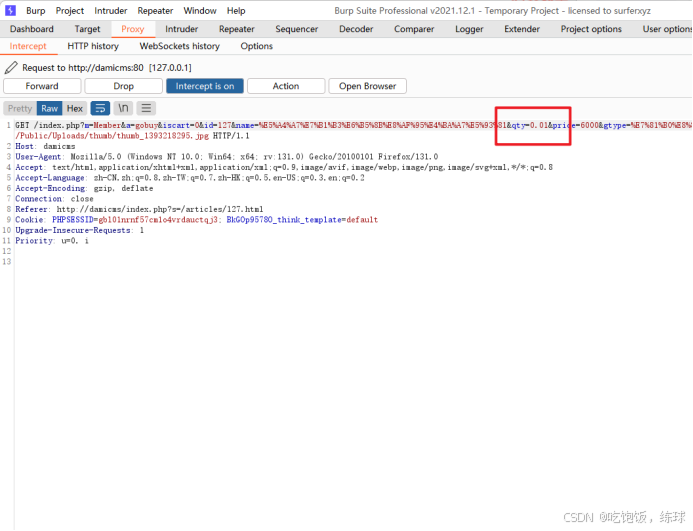Screen dimensions: 693x531
Task: Click empty editor line 13
Action: [354, 262]
